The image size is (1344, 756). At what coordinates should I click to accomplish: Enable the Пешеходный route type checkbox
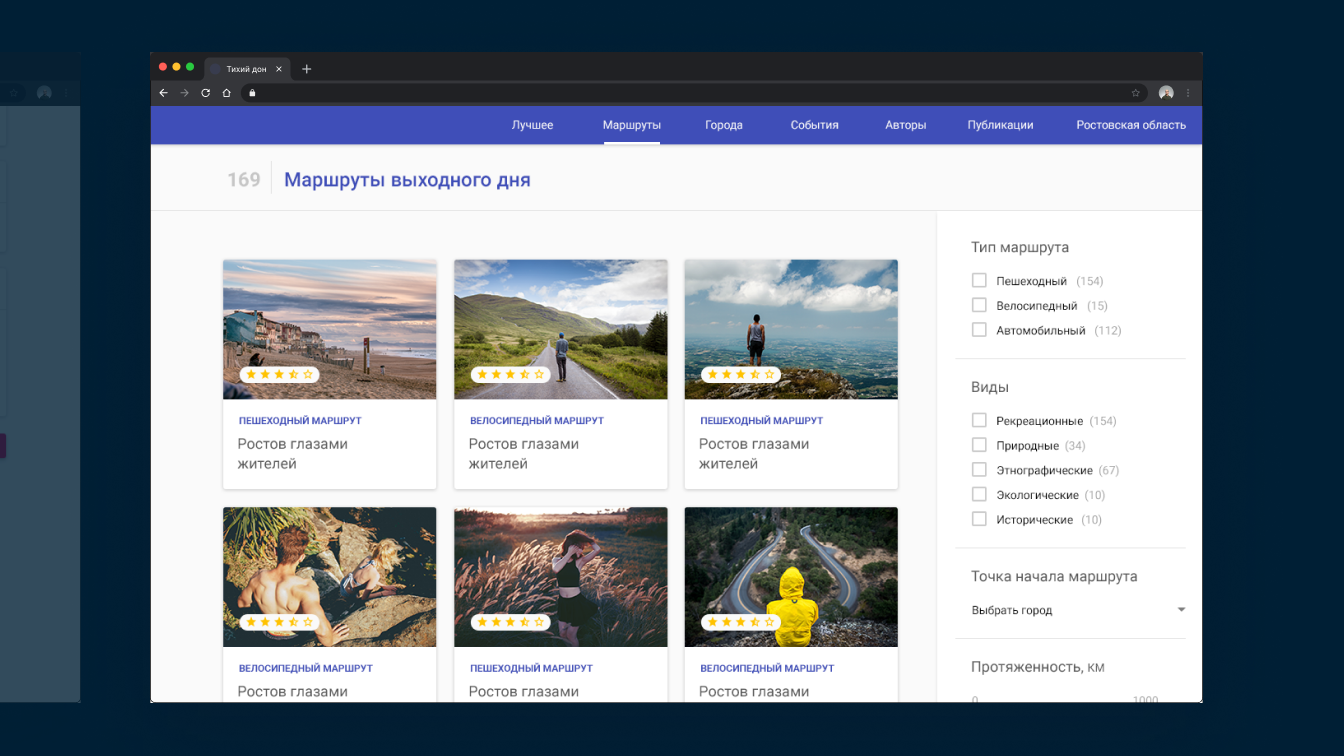point(979,281)
